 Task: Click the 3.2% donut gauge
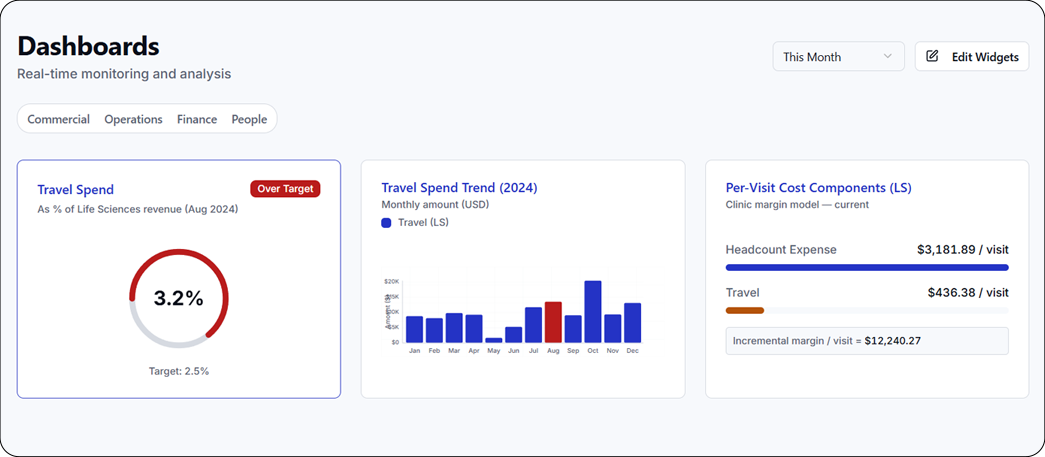178,298
